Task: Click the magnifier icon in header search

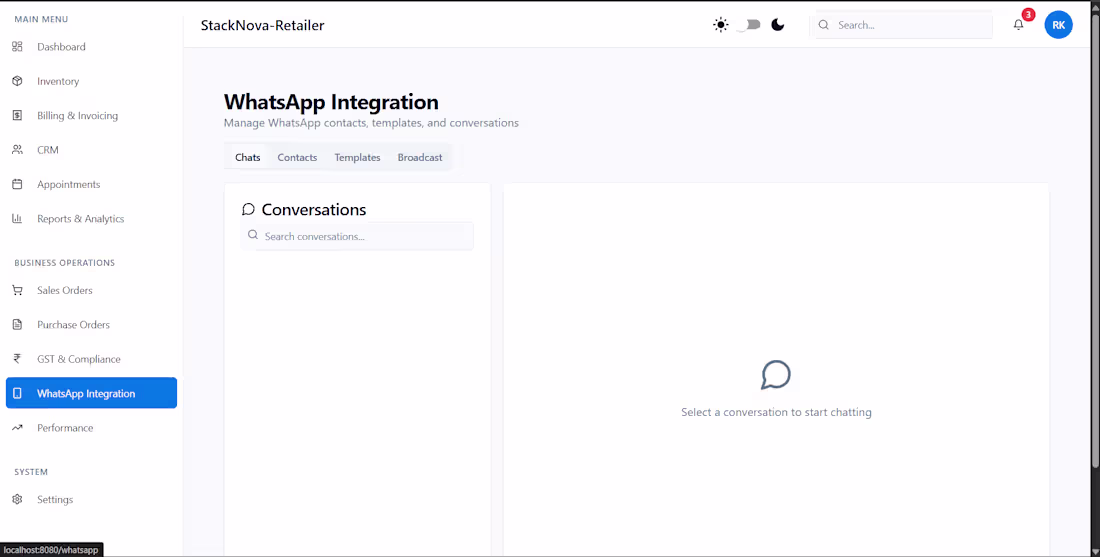Action: point(824,25)
